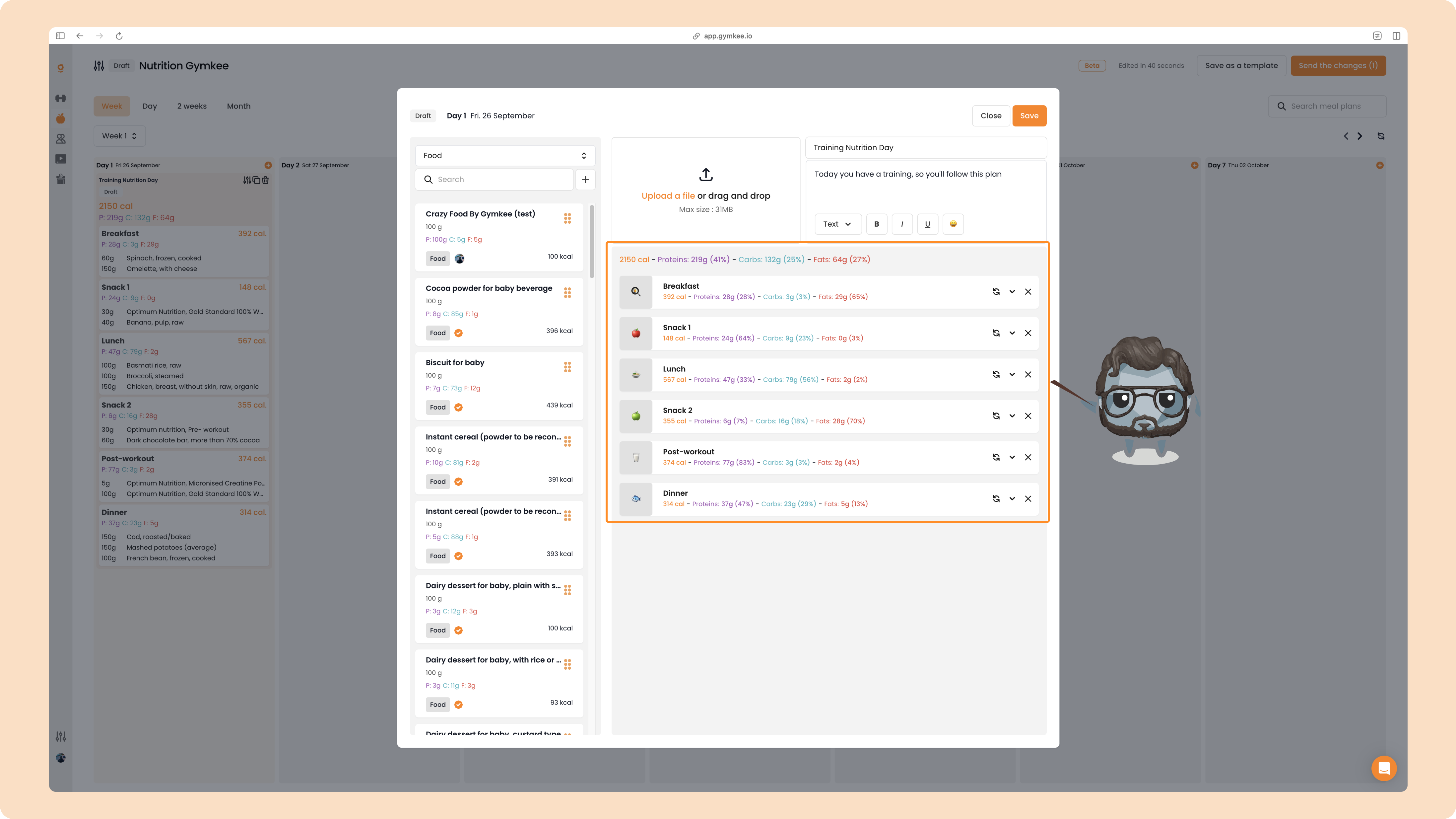
Task: Toggle underline formatting
Action: point(928,224)
